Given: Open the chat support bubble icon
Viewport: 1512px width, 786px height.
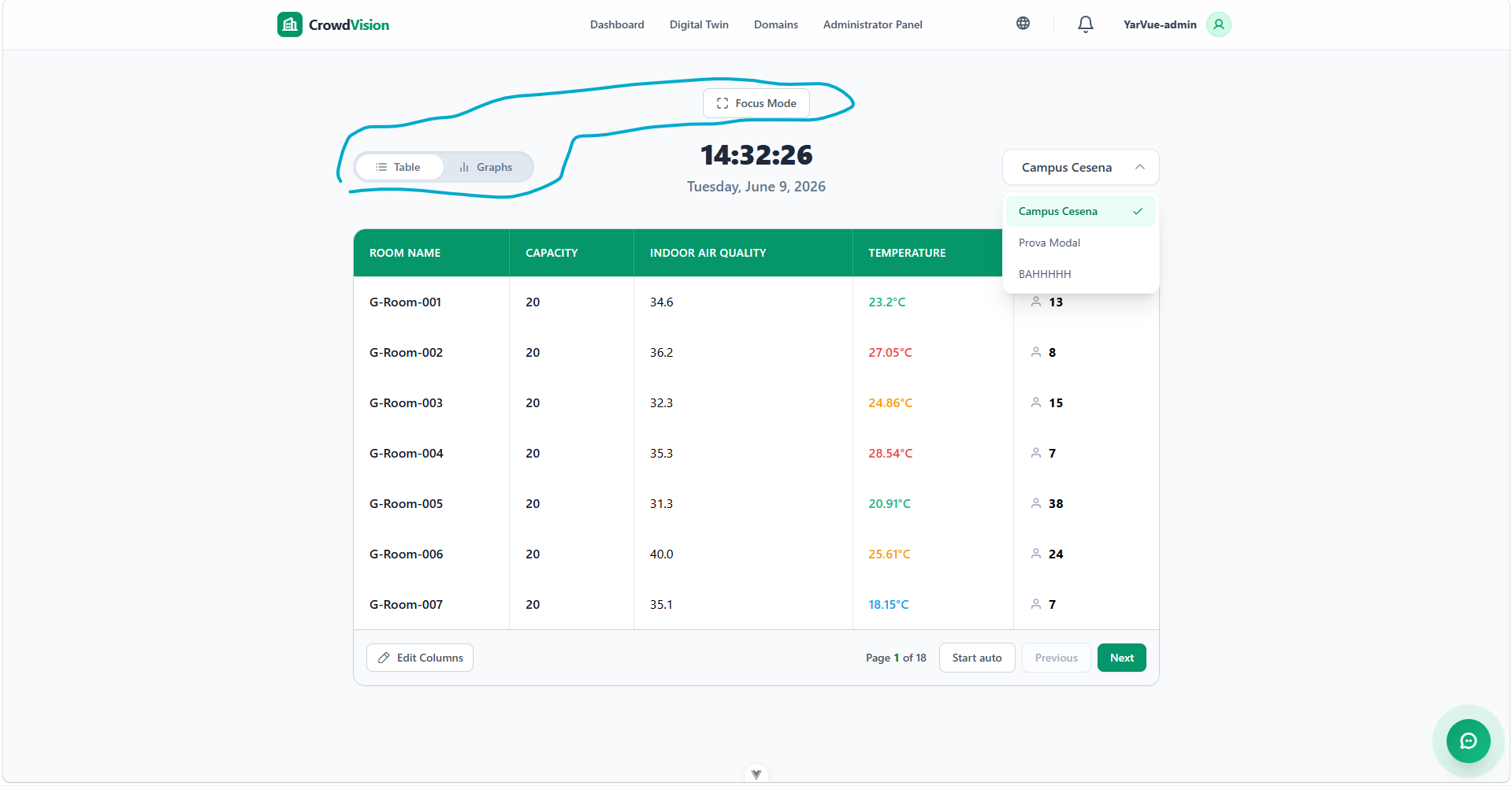Looking at the screenshot, I should click(1468, 740).
